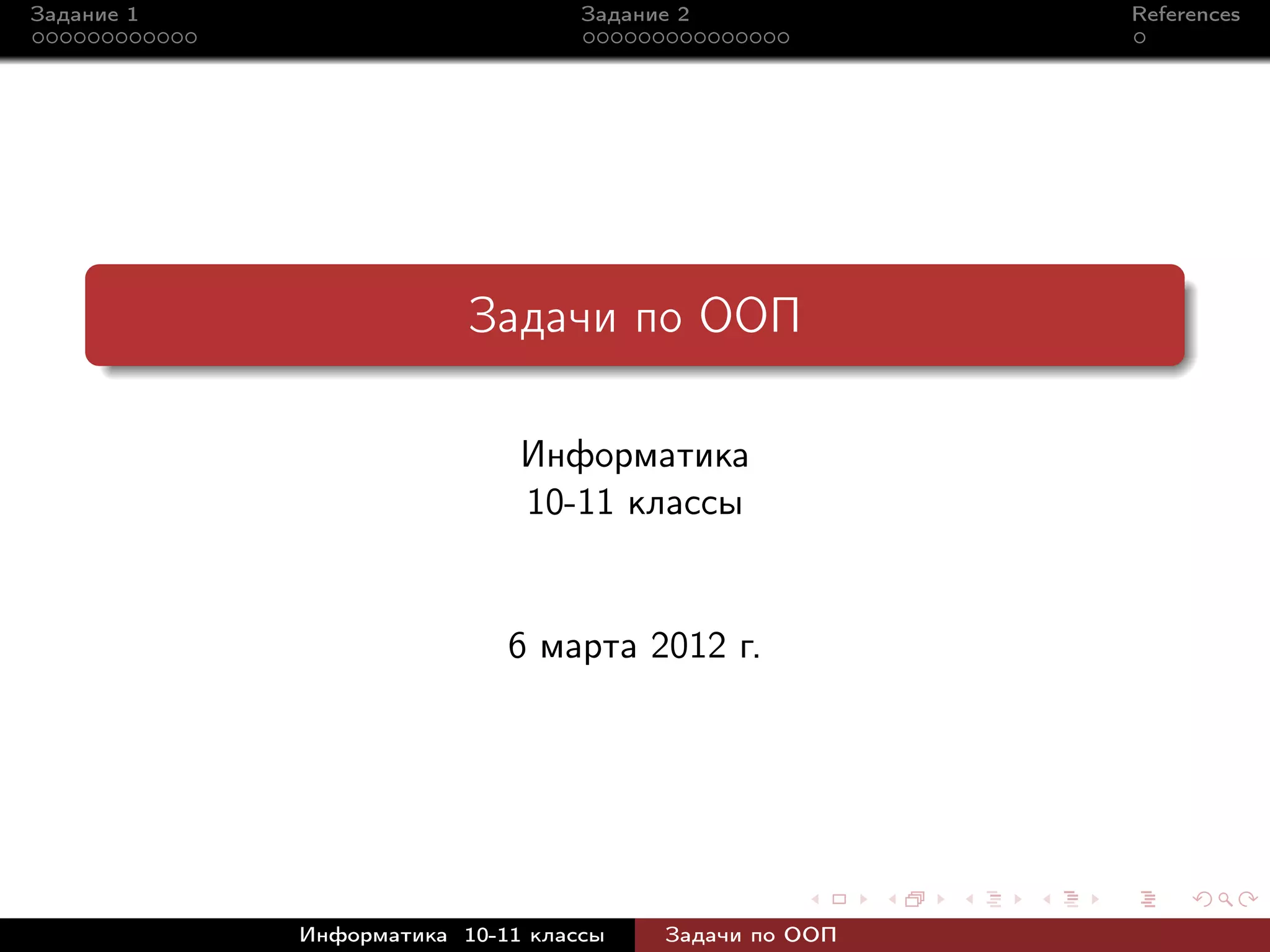Select first slide dot under Задание 1
This screenshot has height=952, width=1270.
(x=38, y=38)
